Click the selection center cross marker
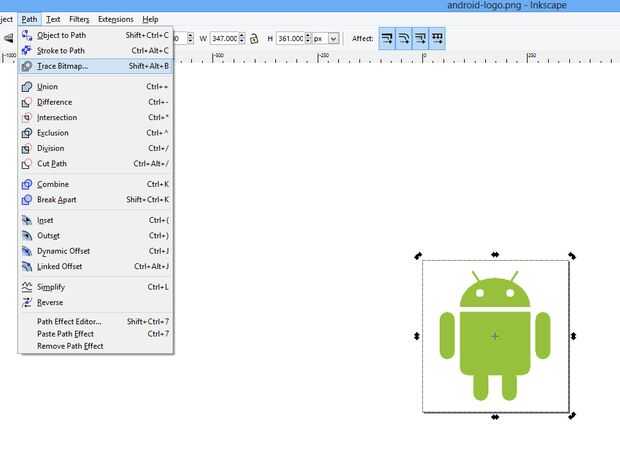Viewport: 620px width, 463px height. coord(495,336)
